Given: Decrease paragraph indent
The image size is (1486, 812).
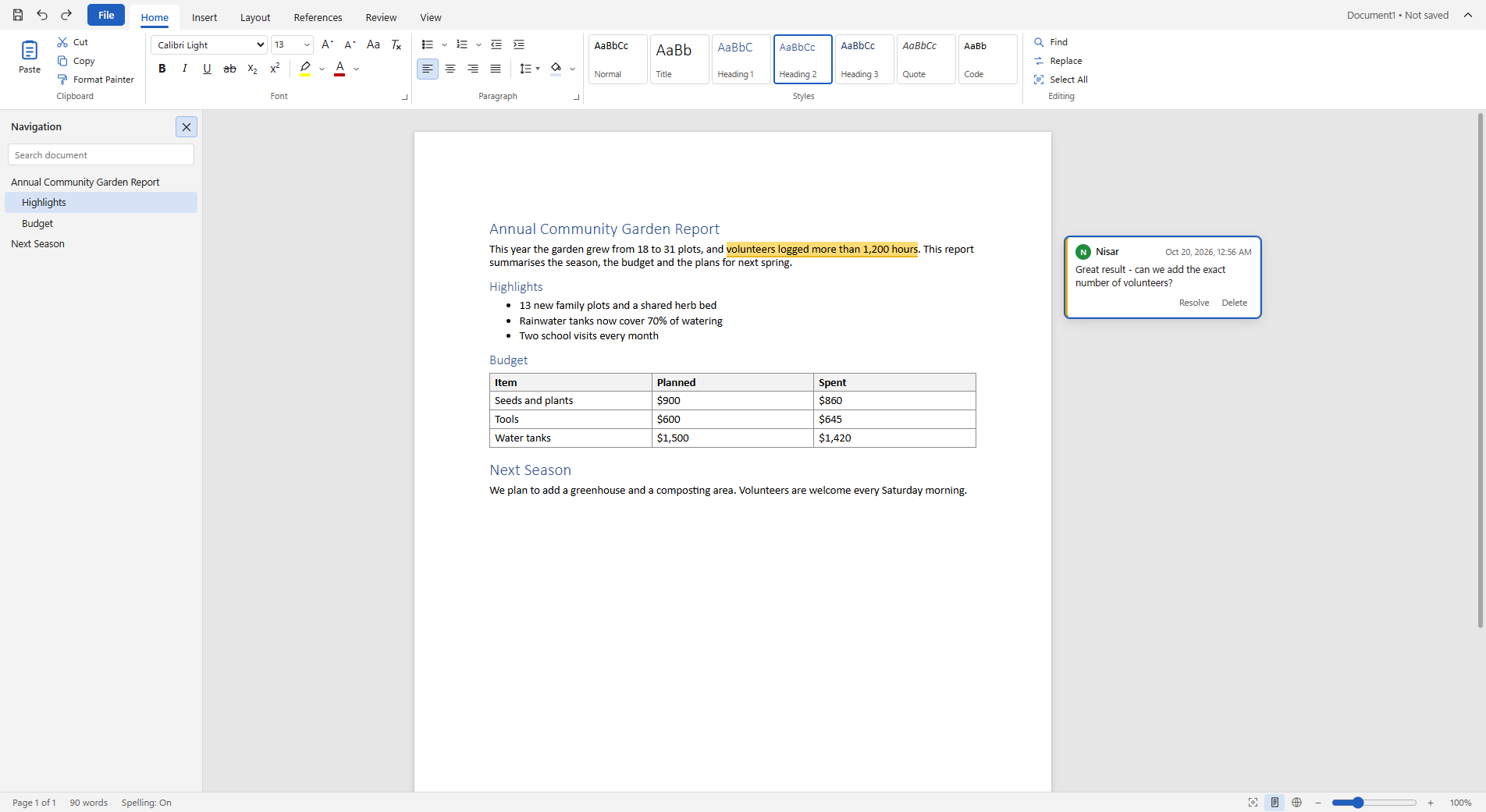Looking at the screenshot, I should point(496,44).
